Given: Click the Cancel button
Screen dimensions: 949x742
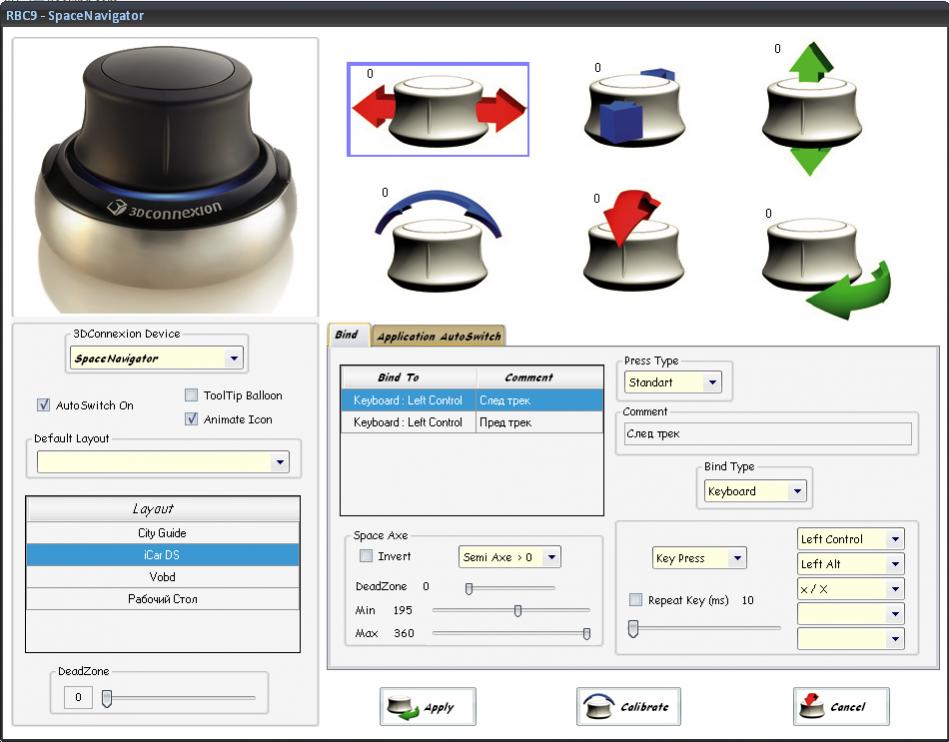Looking at the screenshot, I should [x=841, y=706].
